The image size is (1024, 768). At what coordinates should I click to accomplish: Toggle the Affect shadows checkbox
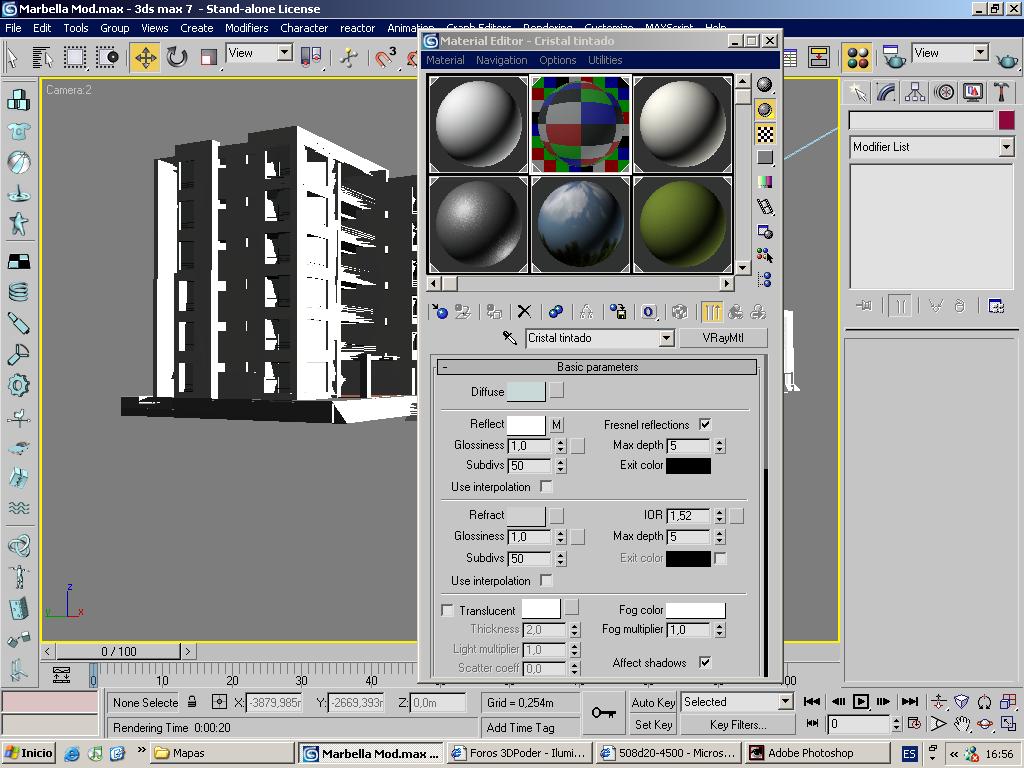click(705, 662)
